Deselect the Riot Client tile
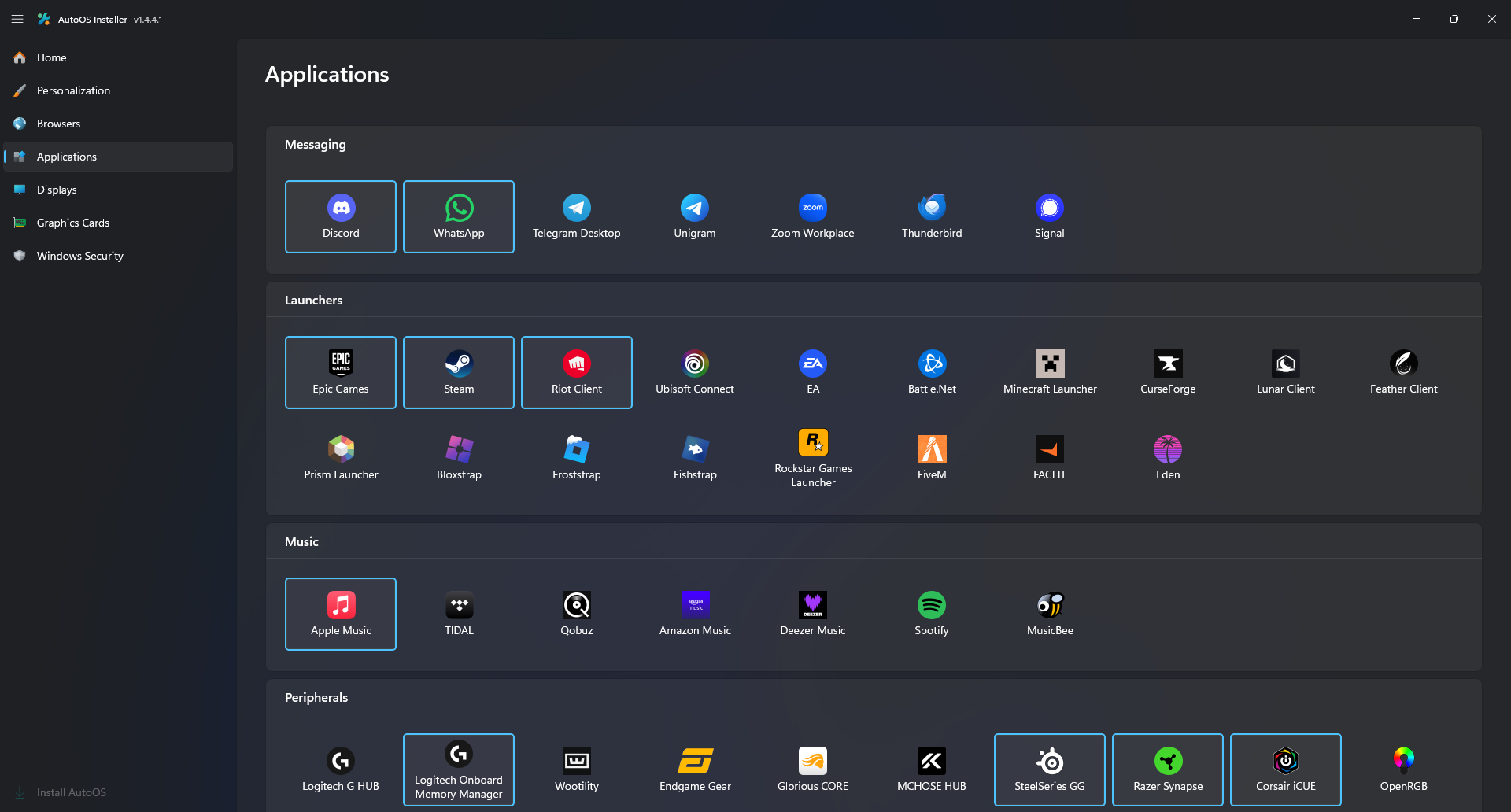Image resolution: width=1511 pixels, height=812 pixels. [x=577, y=372]
